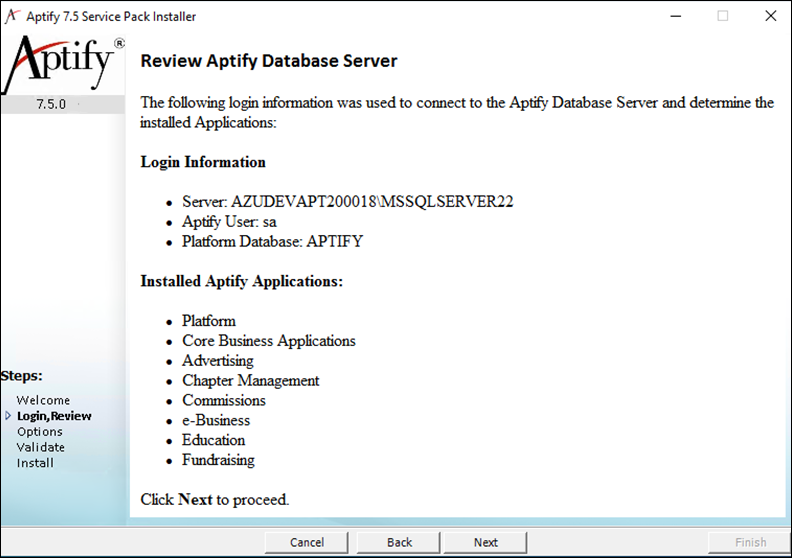
Task: Click the Next button
Action: 485,542
